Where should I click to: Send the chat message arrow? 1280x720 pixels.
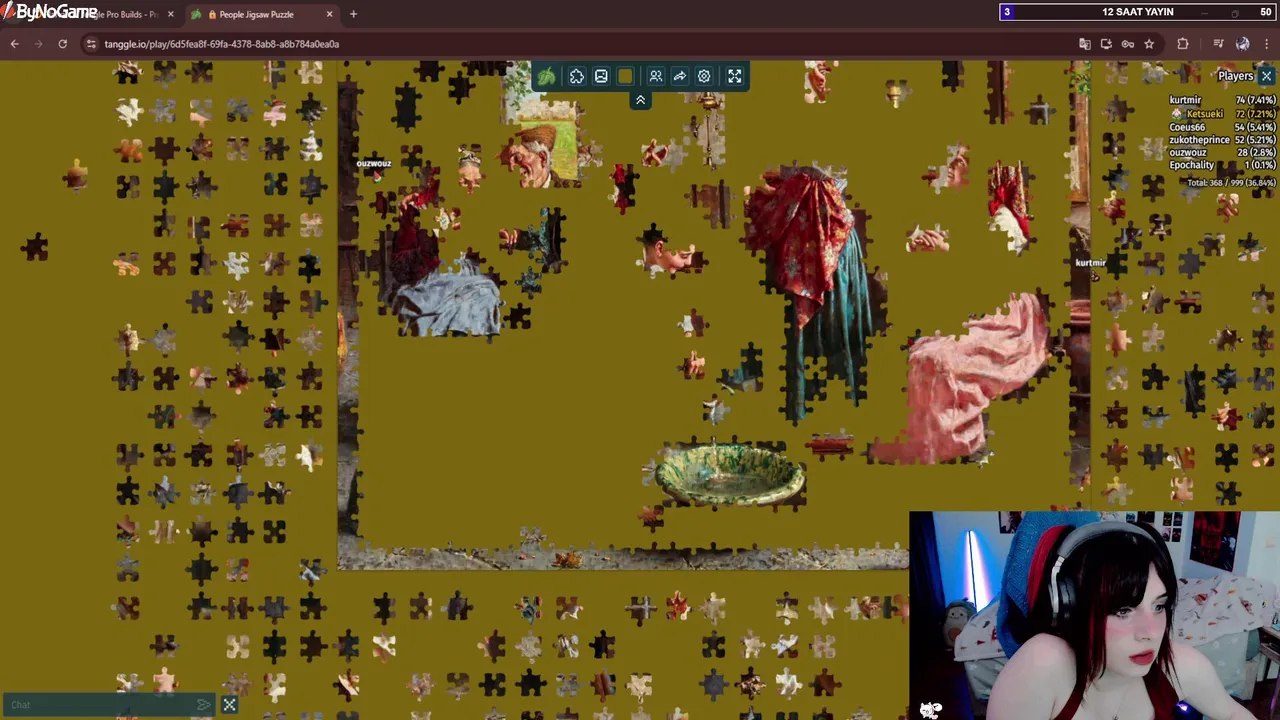[204, 705]
